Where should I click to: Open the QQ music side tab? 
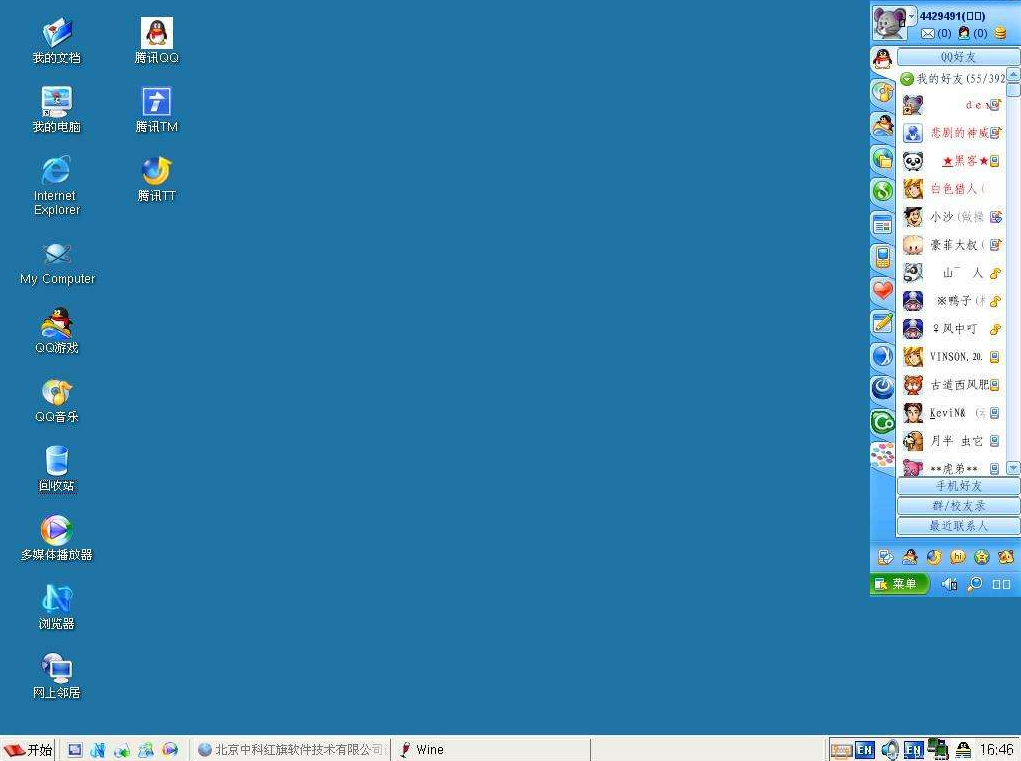click(882, 92)
